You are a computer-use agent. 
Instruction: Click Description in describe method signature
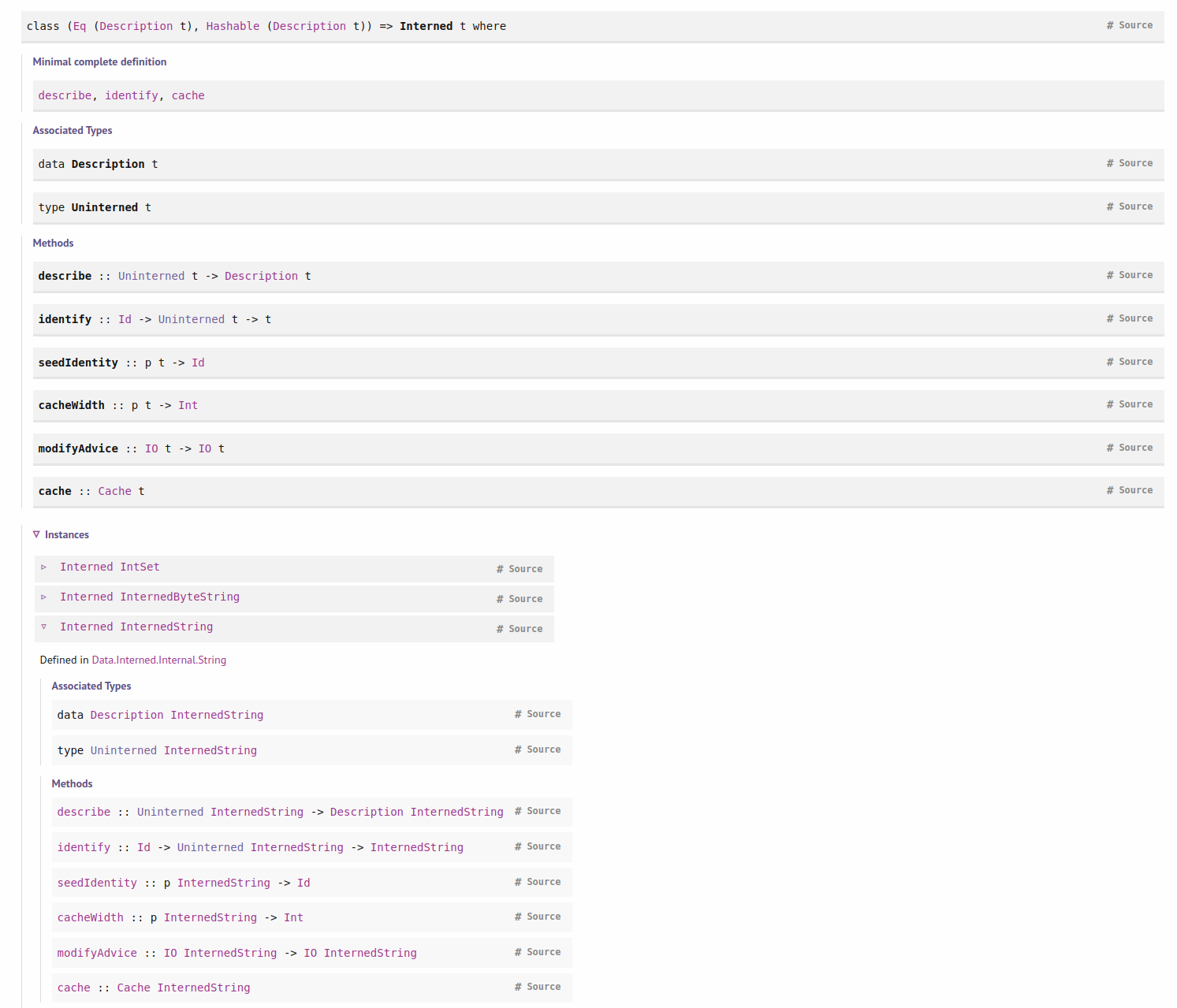[x=262, y=276]
